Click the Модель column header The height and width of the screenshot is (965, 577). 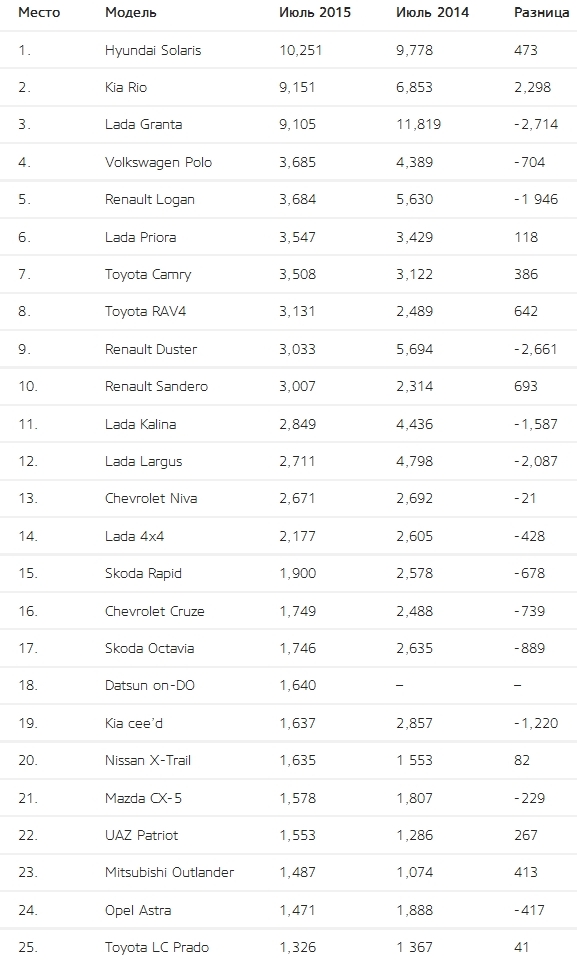pos(130,12)
